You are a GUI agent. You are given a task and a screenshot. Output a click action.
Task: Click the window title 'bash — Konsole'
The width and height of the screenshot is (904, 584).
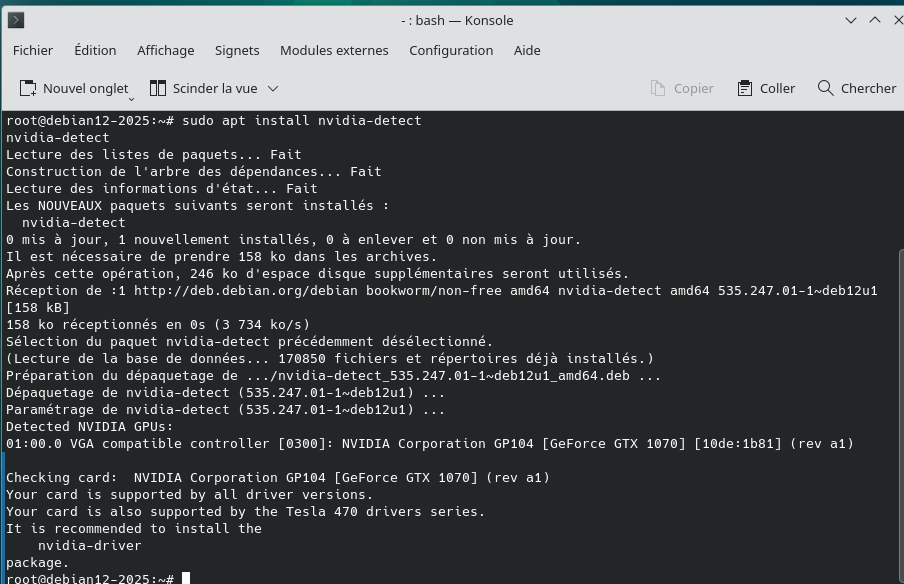click(x=457, y=21)
